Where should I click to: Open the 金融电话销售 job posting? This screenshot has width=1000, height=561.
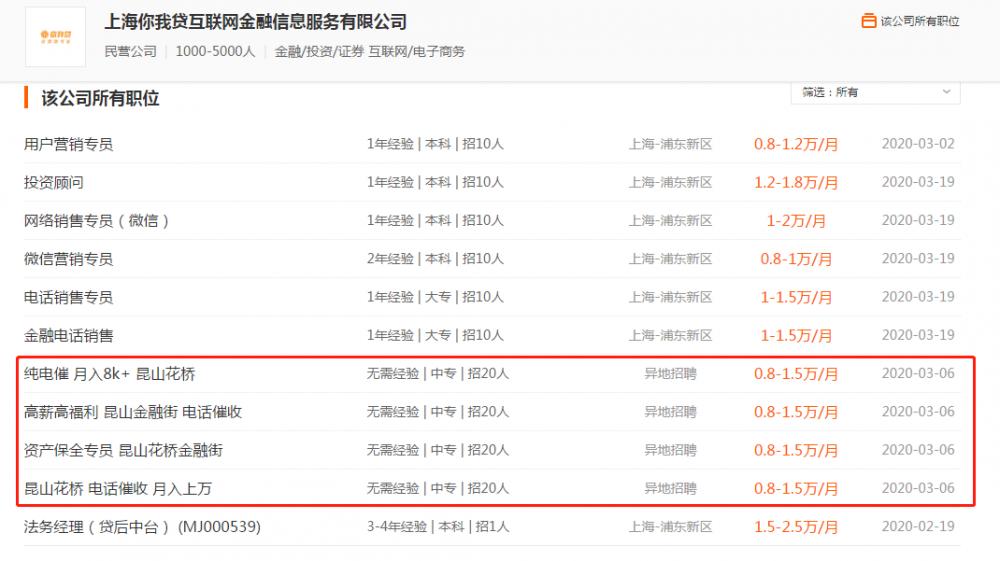(x=68, y=335)
